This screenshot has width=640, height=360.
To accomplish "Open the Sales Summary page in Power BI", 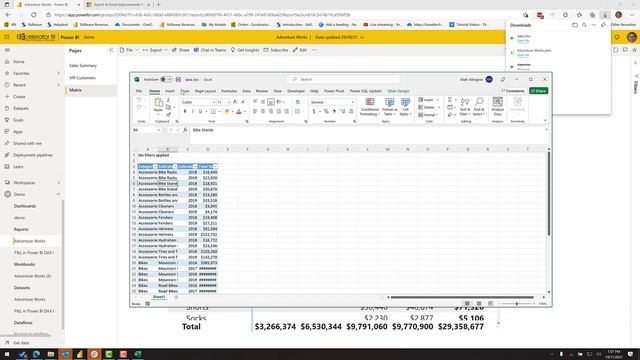I will [83, 66].
